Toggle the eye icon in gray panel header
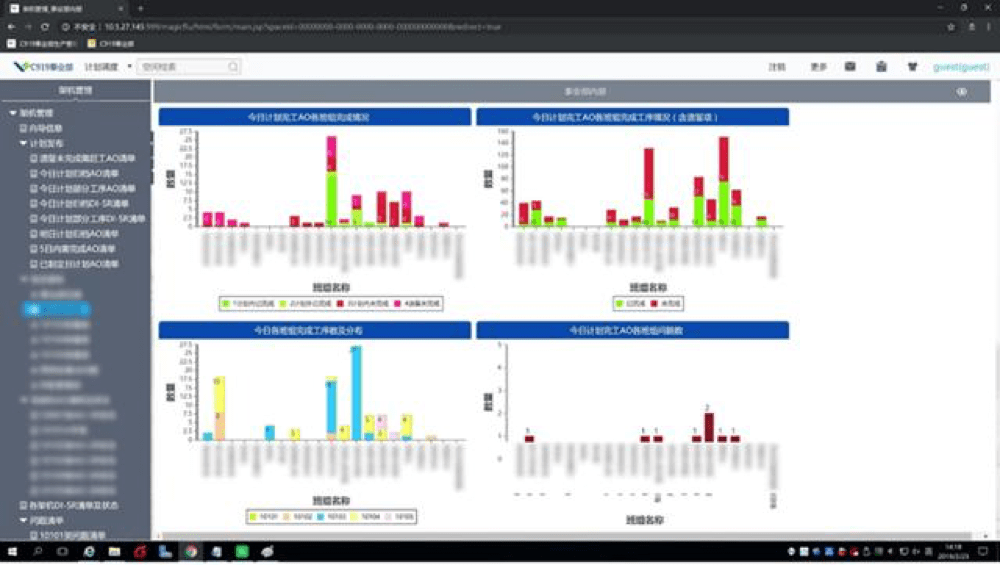 962,91
